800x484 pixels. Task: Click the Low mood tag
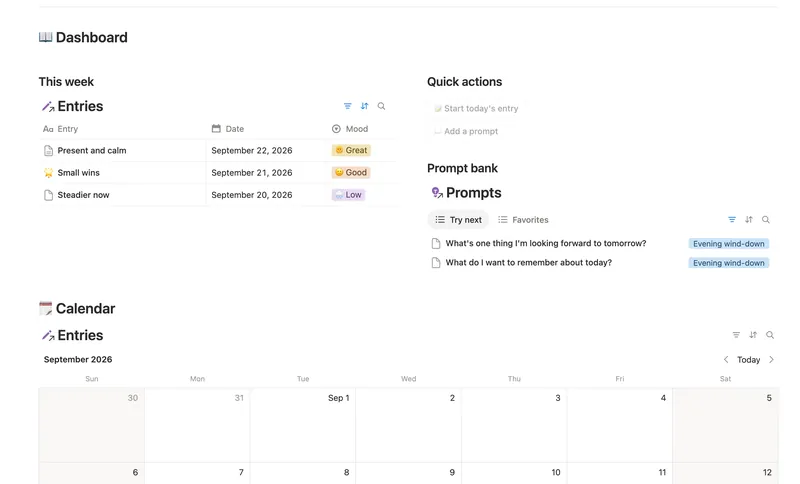click(348, 195)
